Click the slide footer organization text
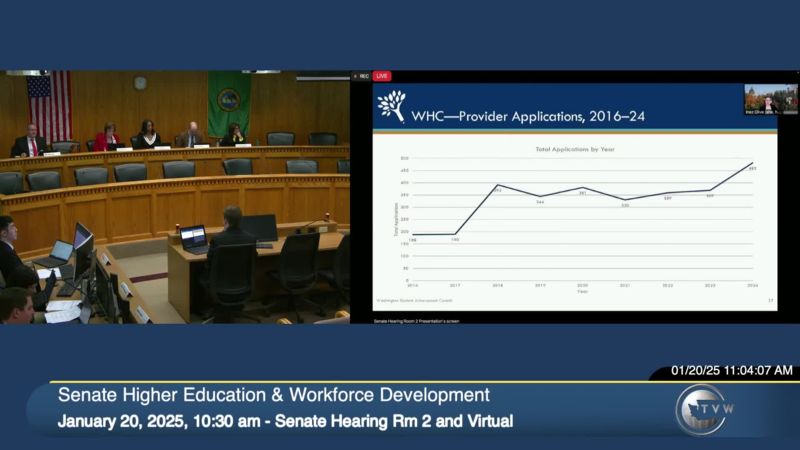 pos(414,301)
